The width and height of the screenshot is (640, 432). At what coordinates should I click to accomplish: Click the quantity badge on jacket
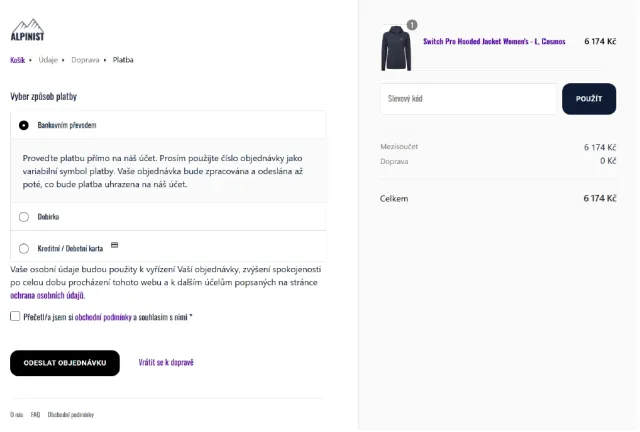pos(412,25)
